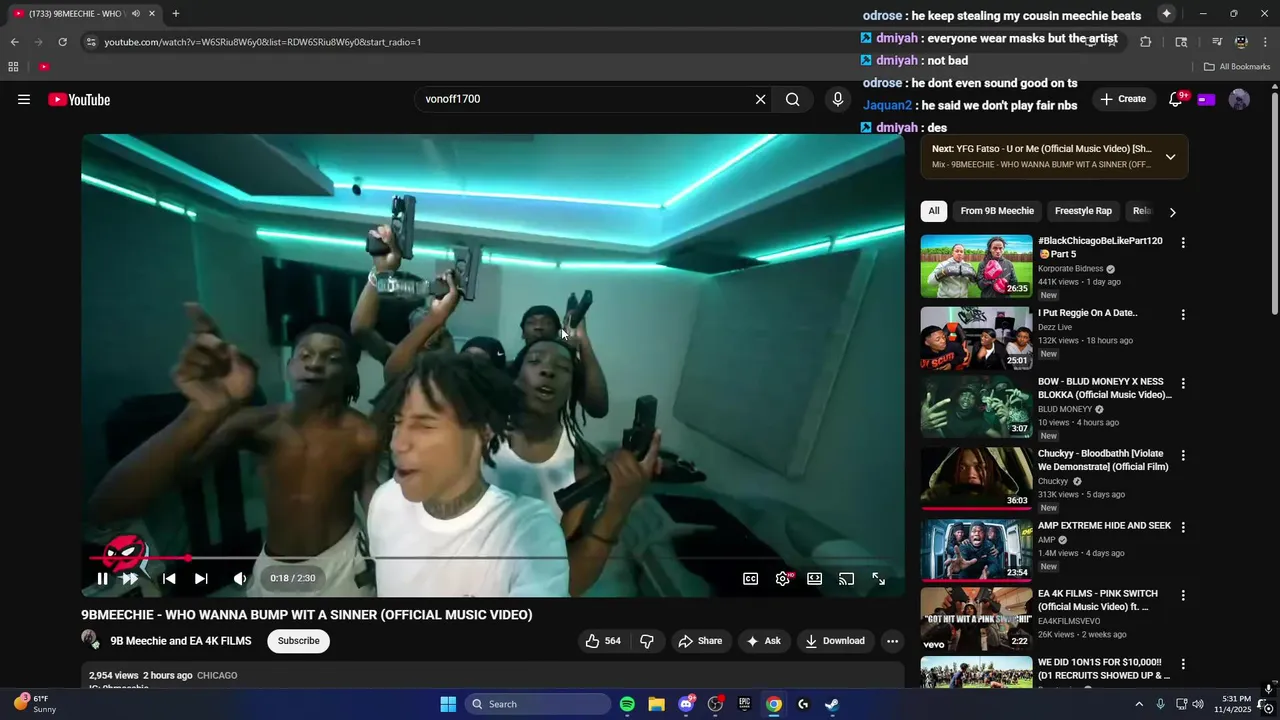Toggle closed captions on the video
The image size is (1280, 720).
point(750,578)
